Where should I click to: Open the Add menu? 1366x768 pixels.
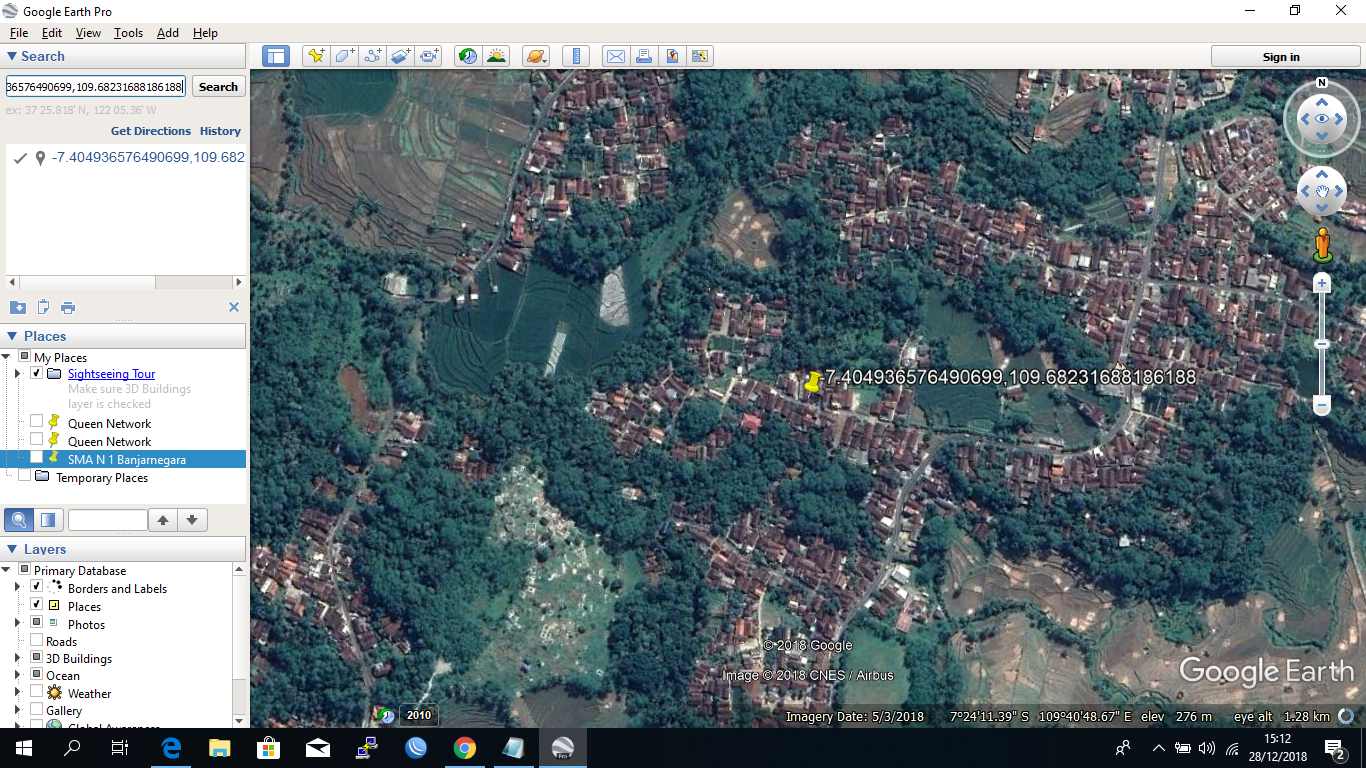(168, 33)
